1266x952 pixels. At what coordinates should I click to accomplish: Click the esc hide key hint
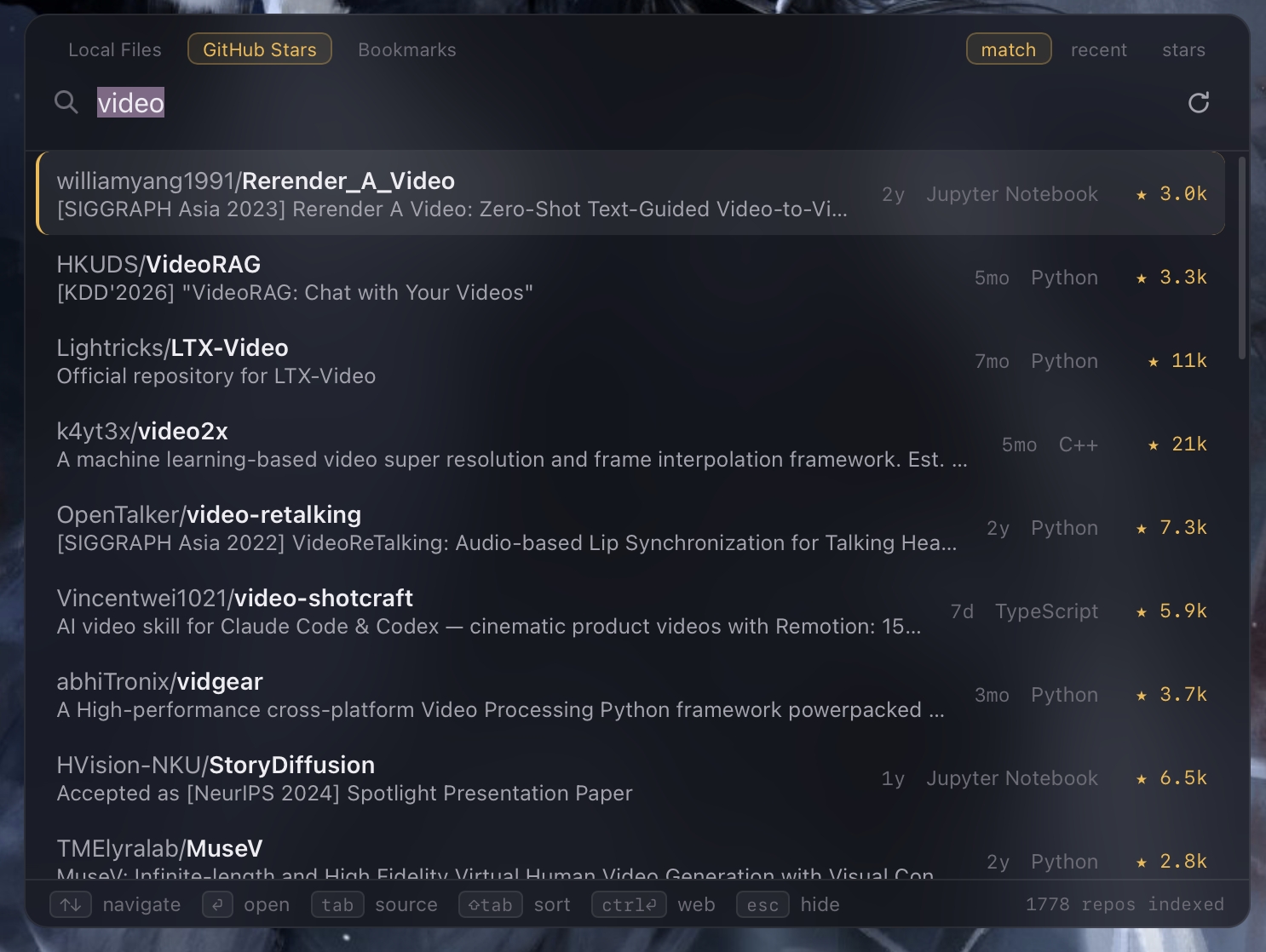(x=762, y=904)
